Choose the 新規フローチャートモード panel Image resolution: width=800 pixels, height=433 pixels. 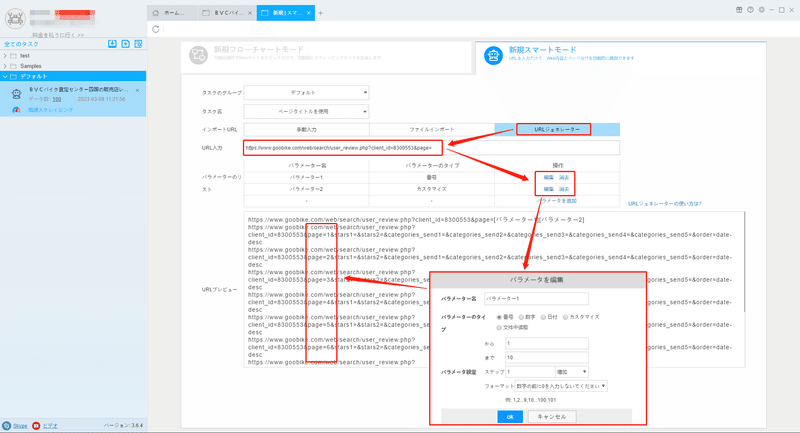click(x=326, y=57)
